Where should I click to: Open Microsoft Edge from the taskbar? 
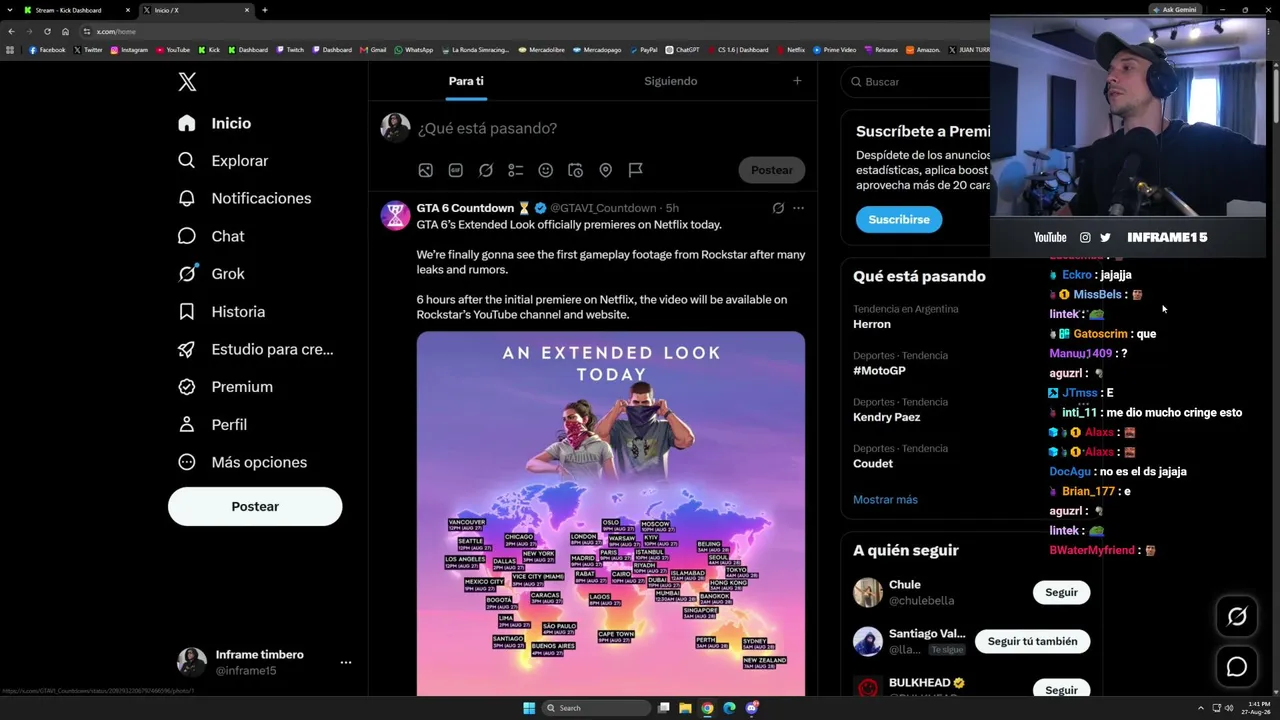pyautogui.click(x=729, y=708)
